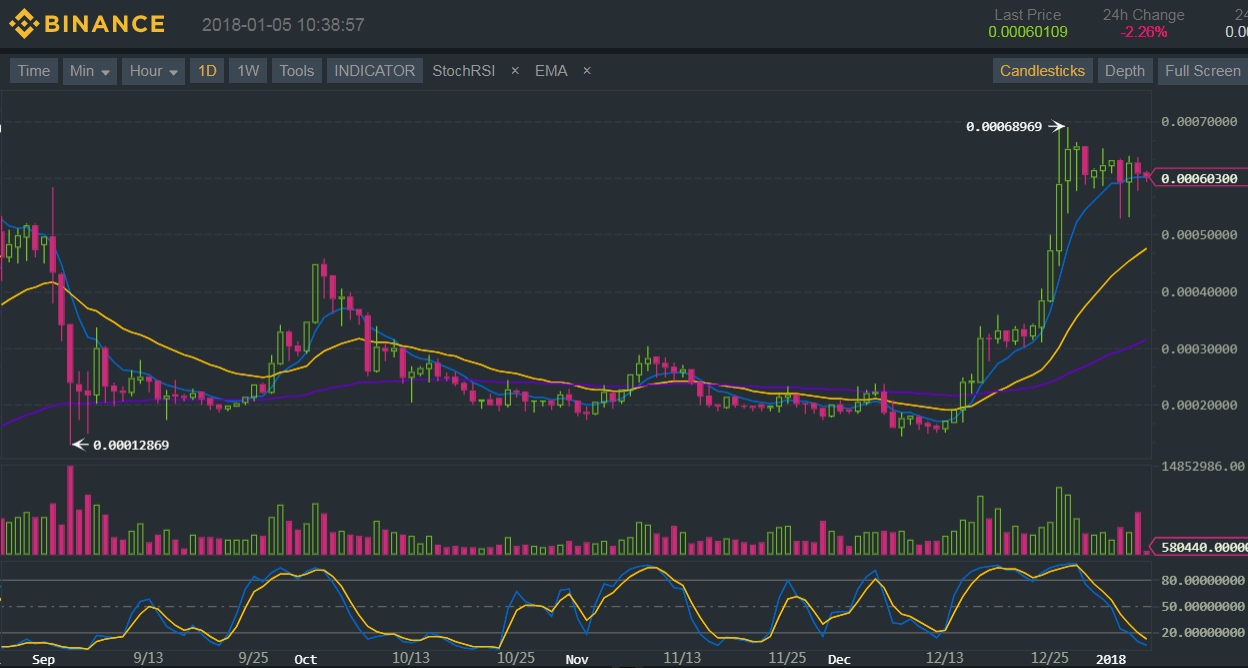Click the 0.00020000 price axis label
1248x668 pixels.
(1199, 405)
